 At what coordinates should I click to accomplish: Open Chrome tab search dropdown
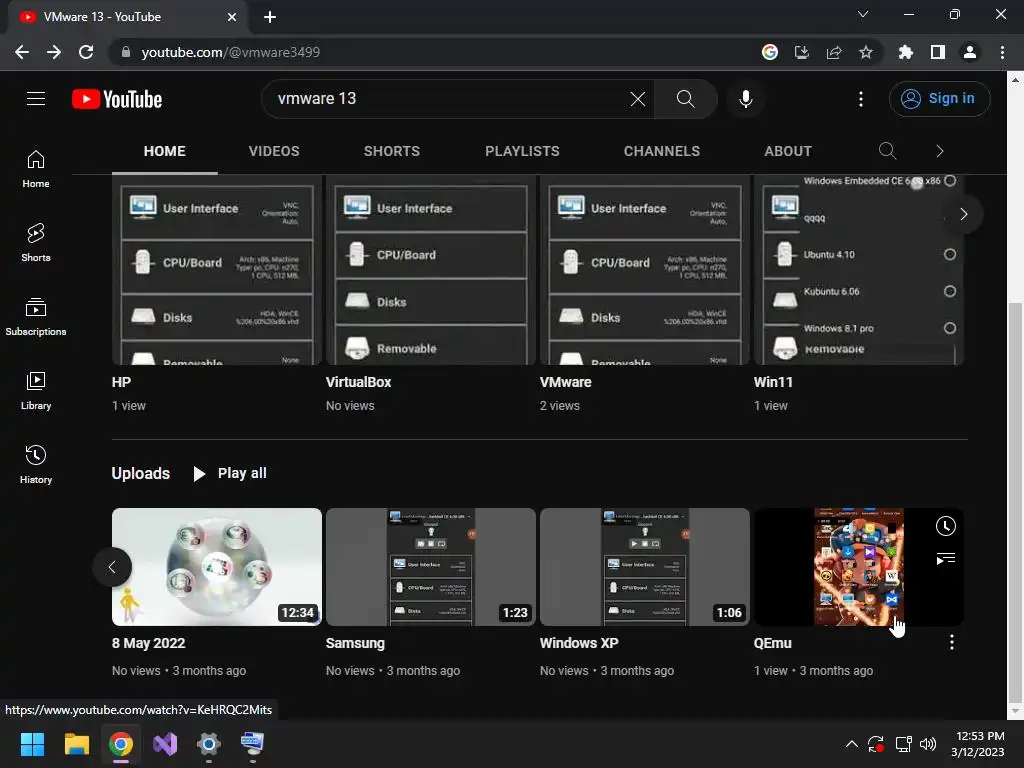coord(863,14)
